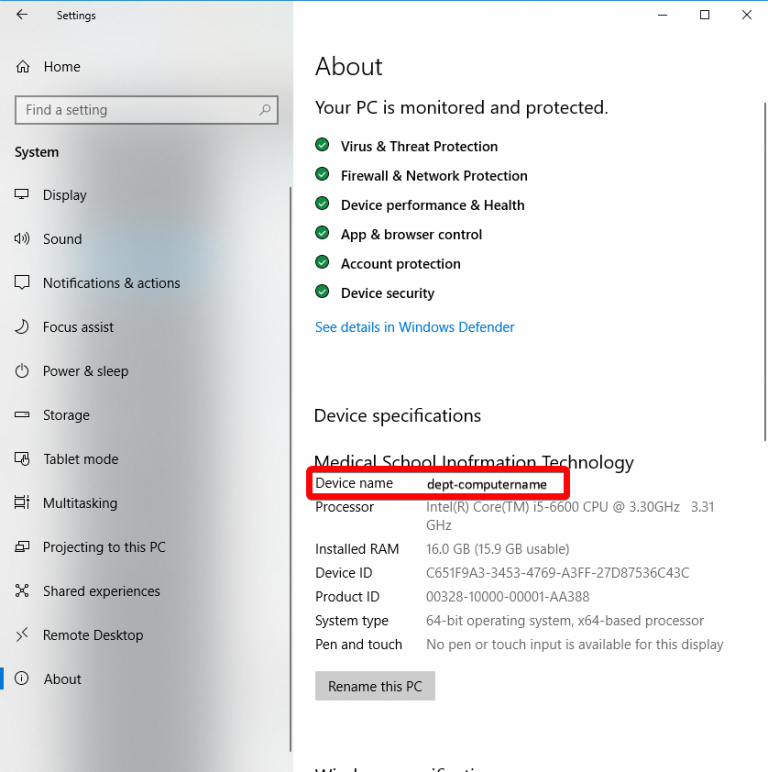Select Tablet mode in sidebar
The width and height of the screenshot is (768, 772).
[x=80, y=459]
